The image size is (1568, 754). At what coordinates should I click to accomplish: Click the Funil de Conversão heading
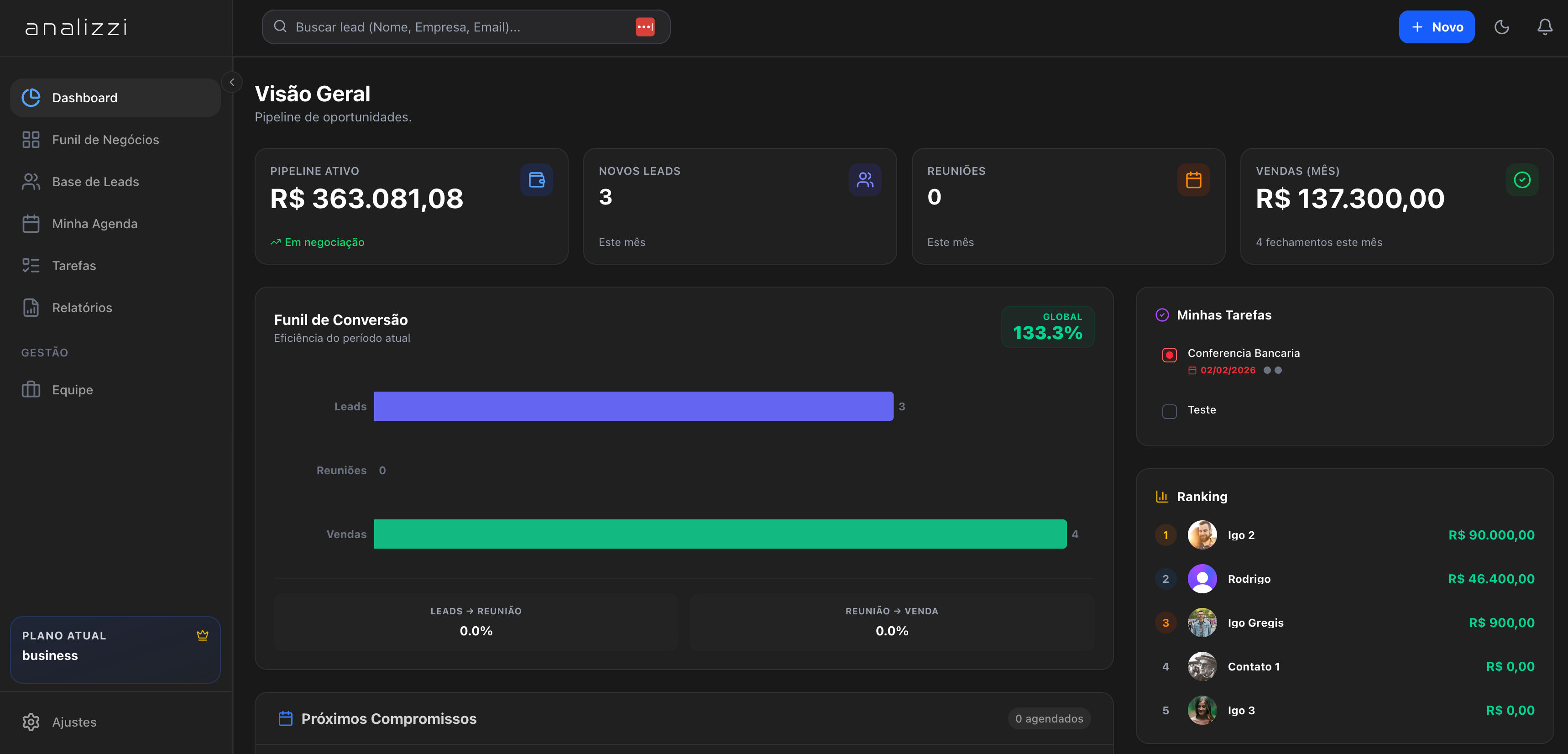(341, 319)
